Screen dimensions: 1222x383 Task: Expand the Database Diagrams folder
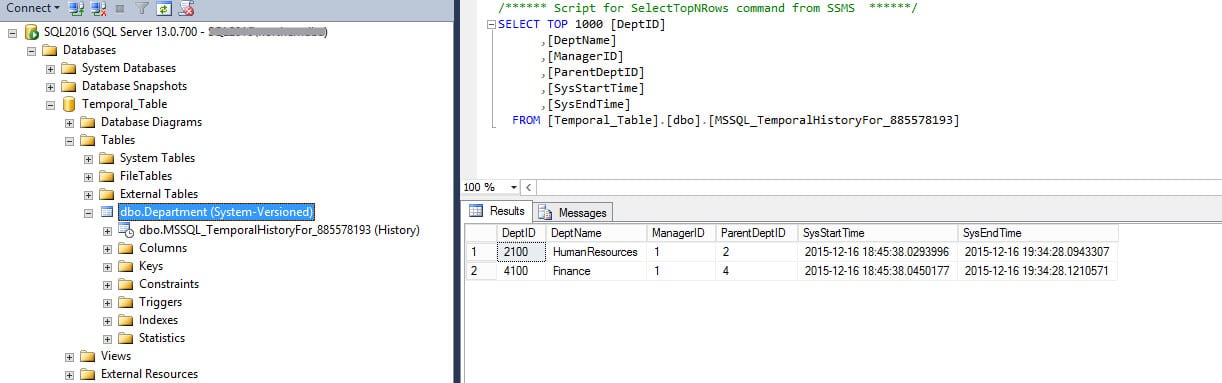click(x=70, y=122)
